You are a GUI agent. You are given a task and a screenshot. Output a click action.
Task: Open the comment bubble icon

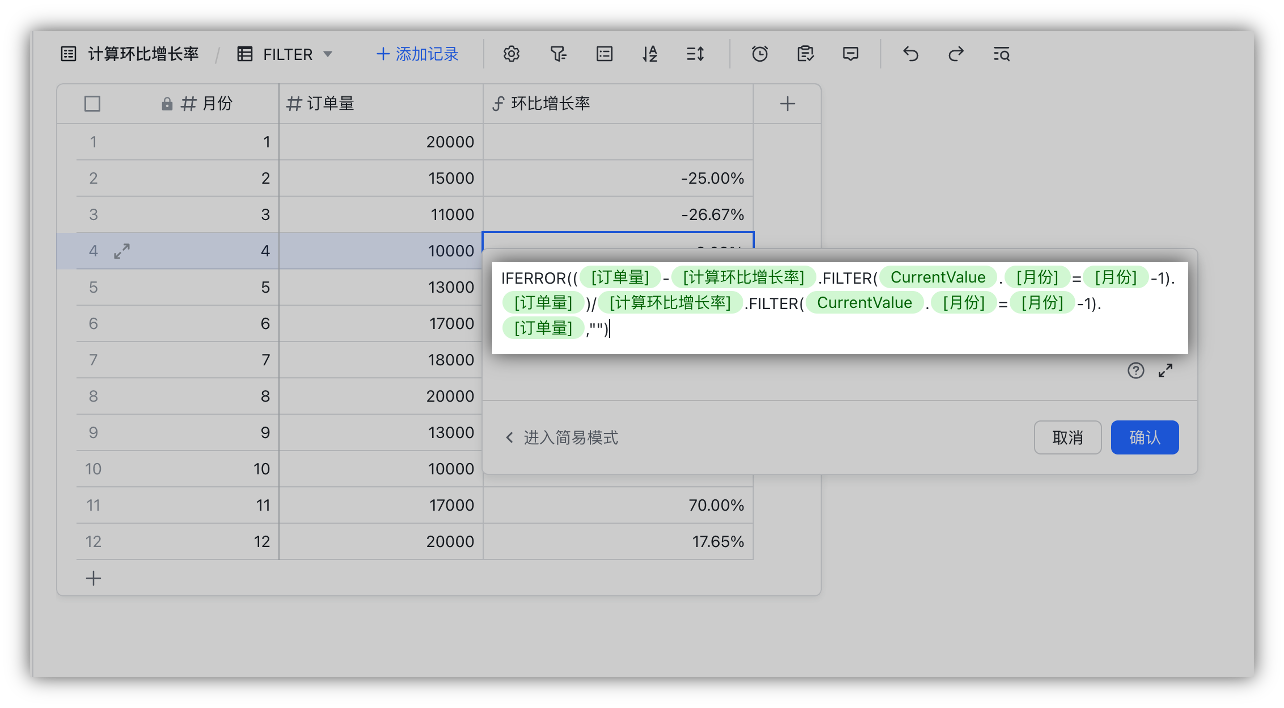(850, 53)
